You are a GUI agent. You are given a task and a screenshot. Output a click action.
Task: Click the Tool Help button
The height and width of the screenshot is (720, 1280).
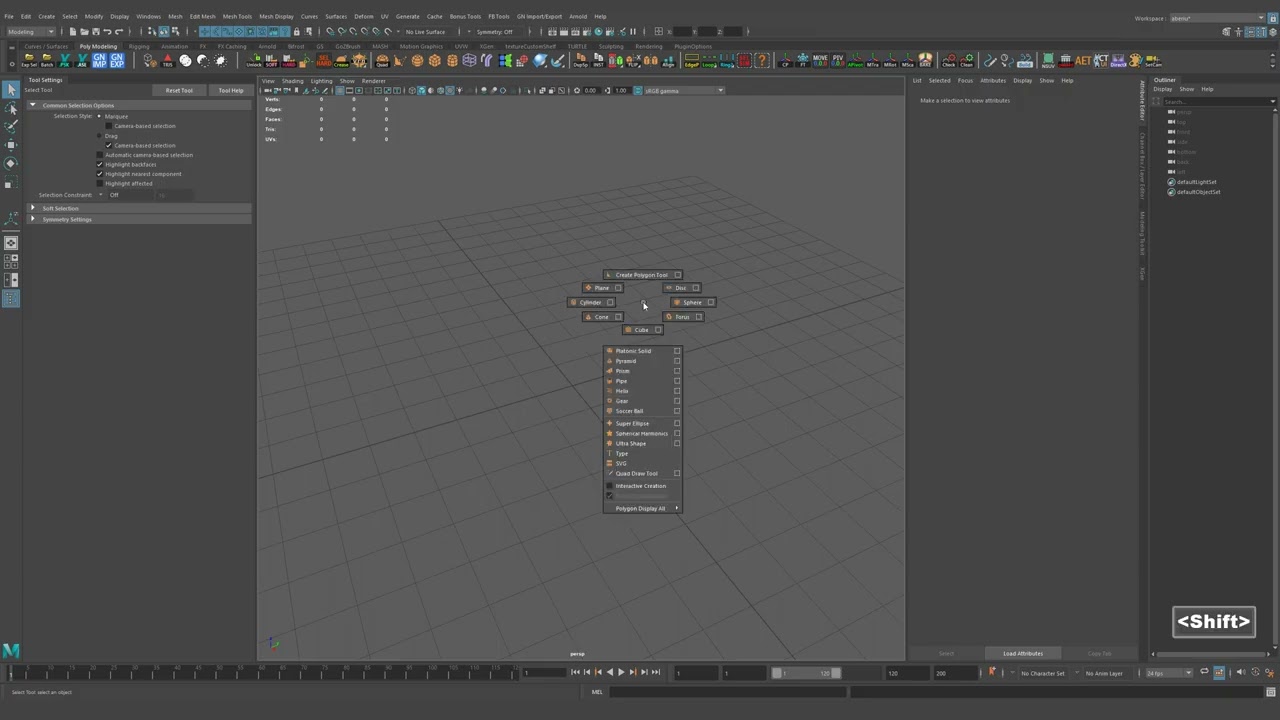(x=231, y=90)
